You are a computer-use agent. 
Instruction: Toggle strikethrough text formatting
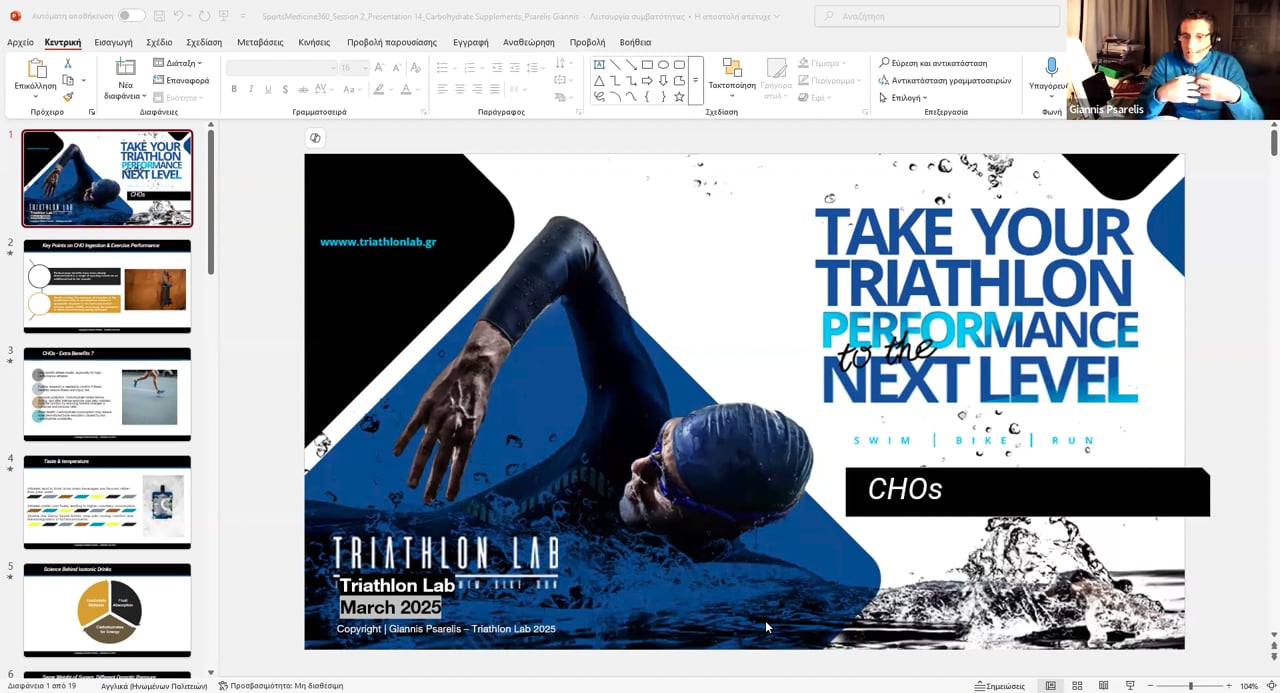(303, 89)
